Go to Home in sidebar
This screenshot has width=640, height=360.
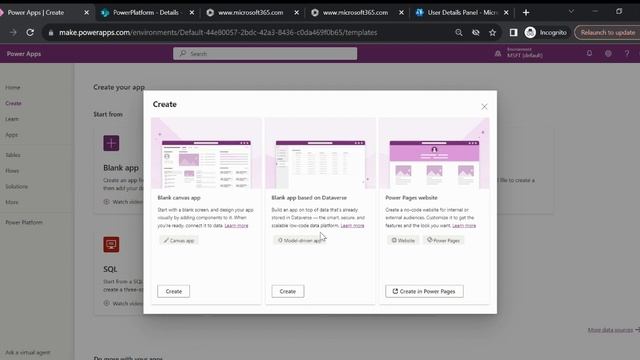(x=13, y=87)
